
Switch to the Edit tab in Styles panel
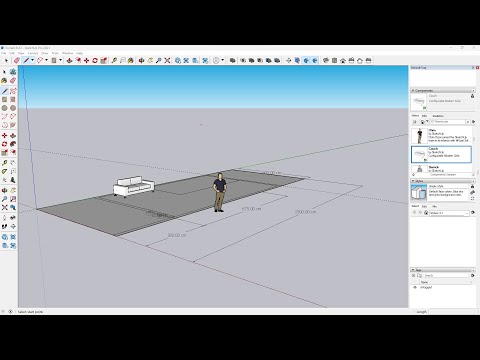click(x=424, y=206)
